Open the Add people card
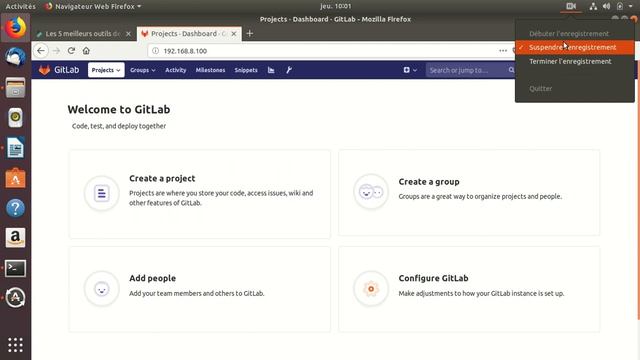This screenshot has width=640, height=360. pos(200,289)
